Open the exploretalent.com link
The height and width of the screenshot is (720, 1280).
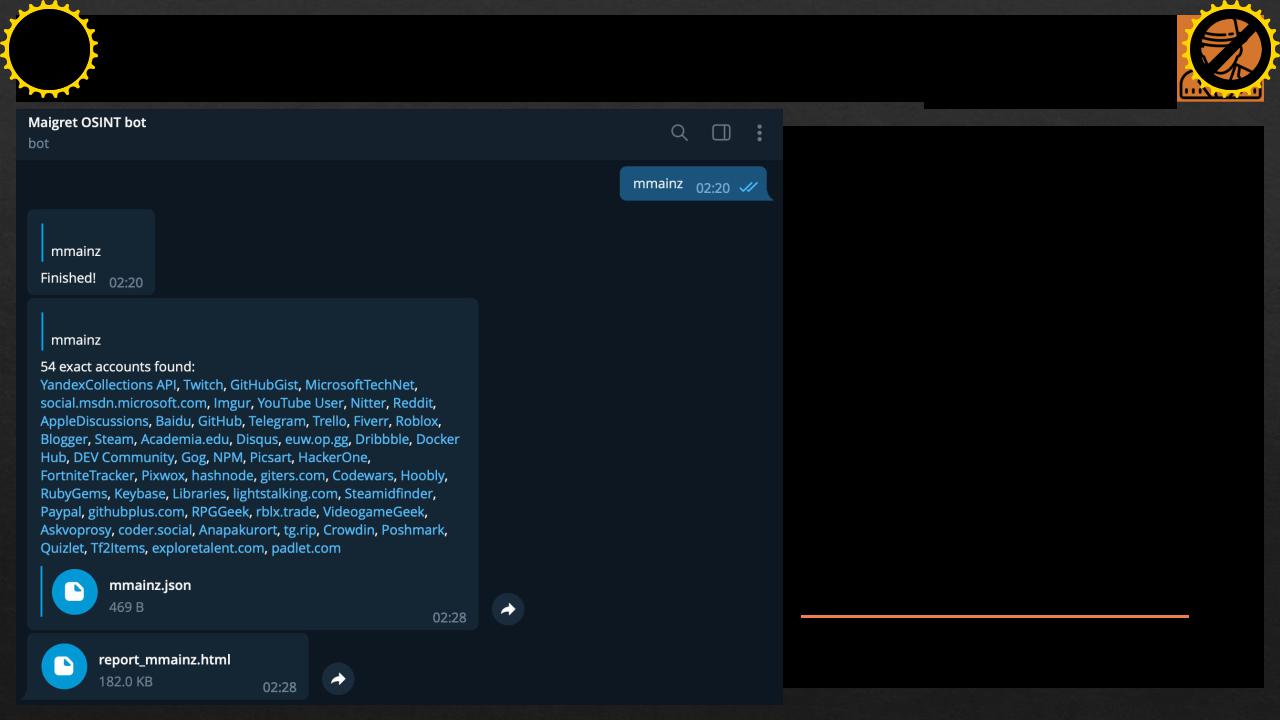point(208,547)
